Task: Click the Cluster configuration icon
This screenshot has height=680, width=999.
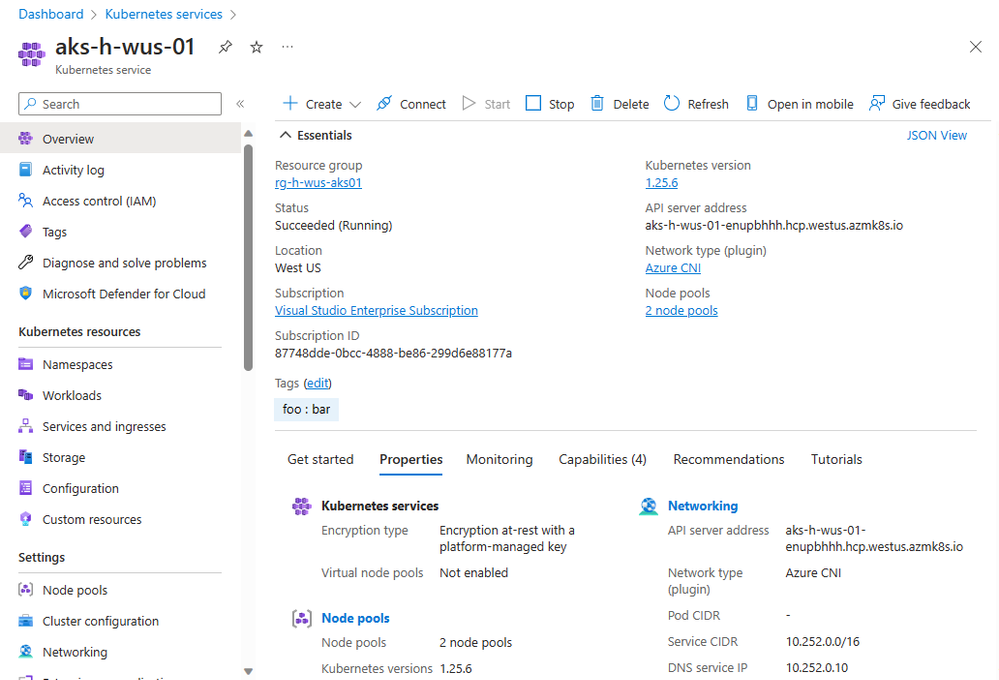Action: (25, 621)
